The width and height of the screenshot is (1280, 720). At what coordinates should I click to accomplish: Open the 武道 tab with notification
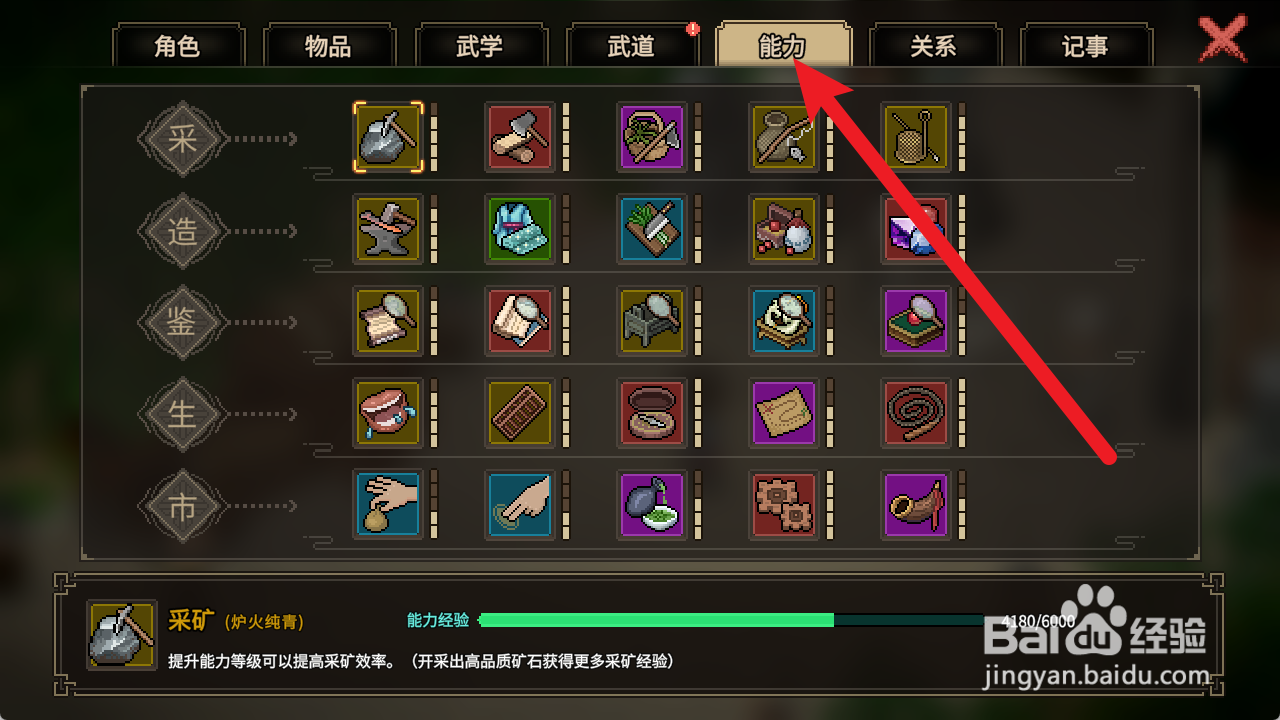pyautogui.click(x=632, y=46)
